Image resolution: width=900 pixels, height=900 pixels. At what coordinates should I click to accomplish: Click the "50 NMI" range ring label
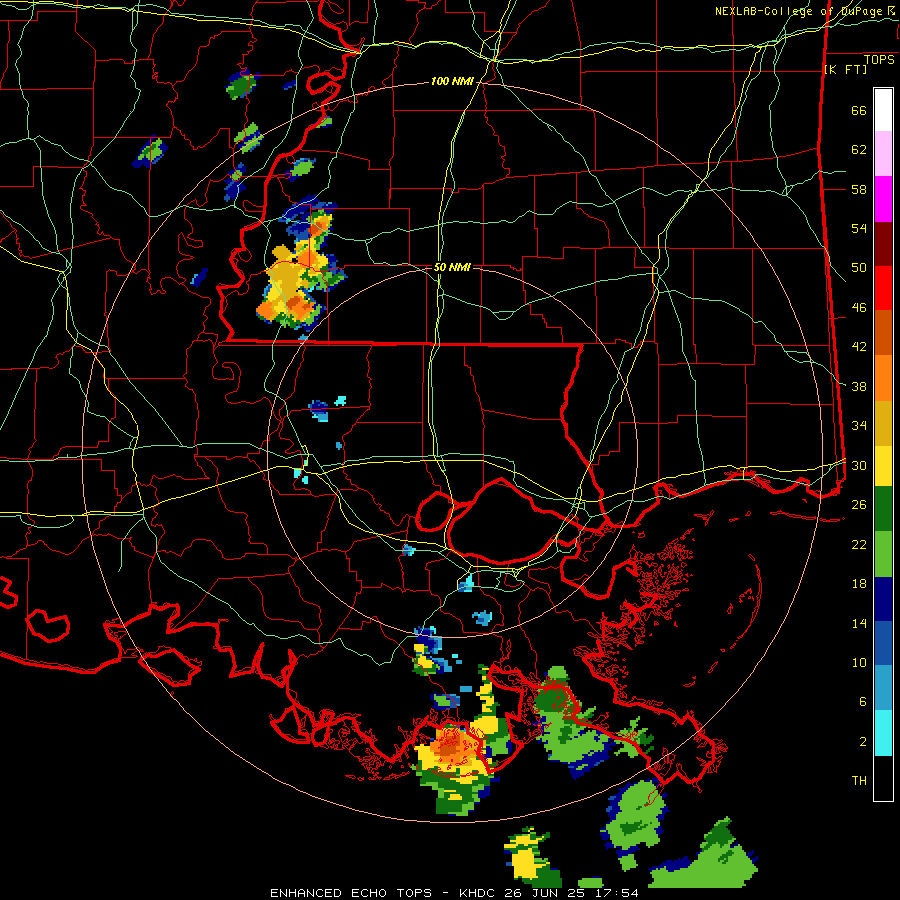point(452,267)
